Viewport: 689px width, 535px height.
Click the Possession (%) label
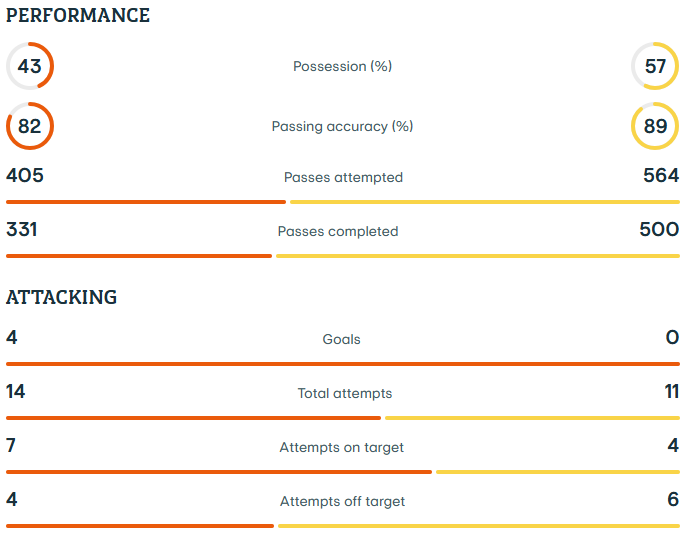pyautogui.click(x=342, y=66)
